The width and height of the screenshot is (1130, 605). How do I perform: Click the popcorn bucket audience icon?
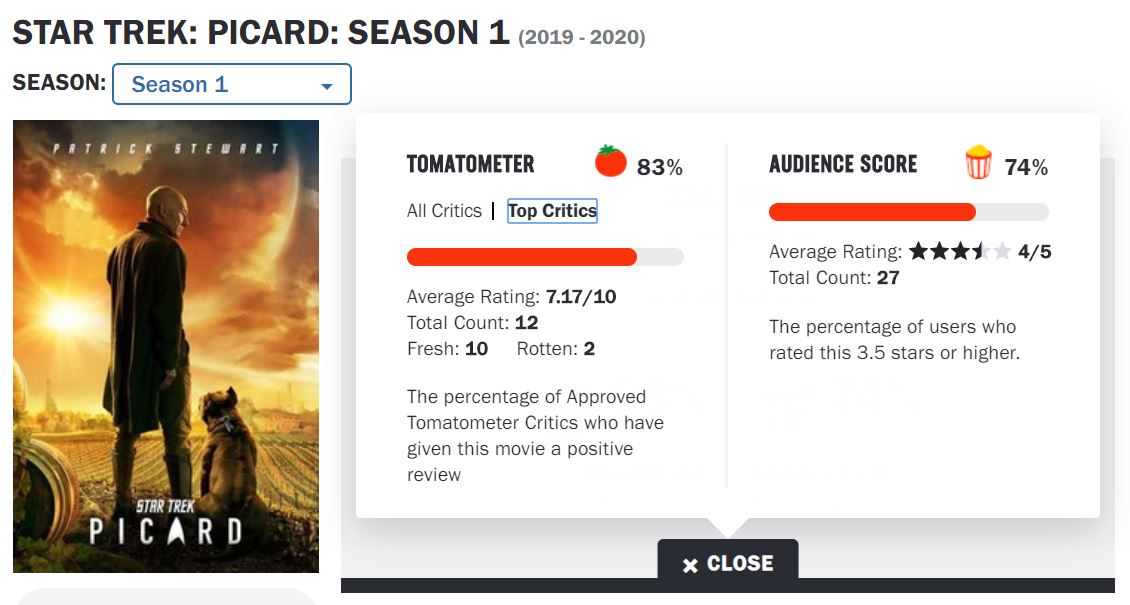tap(978, 163)
